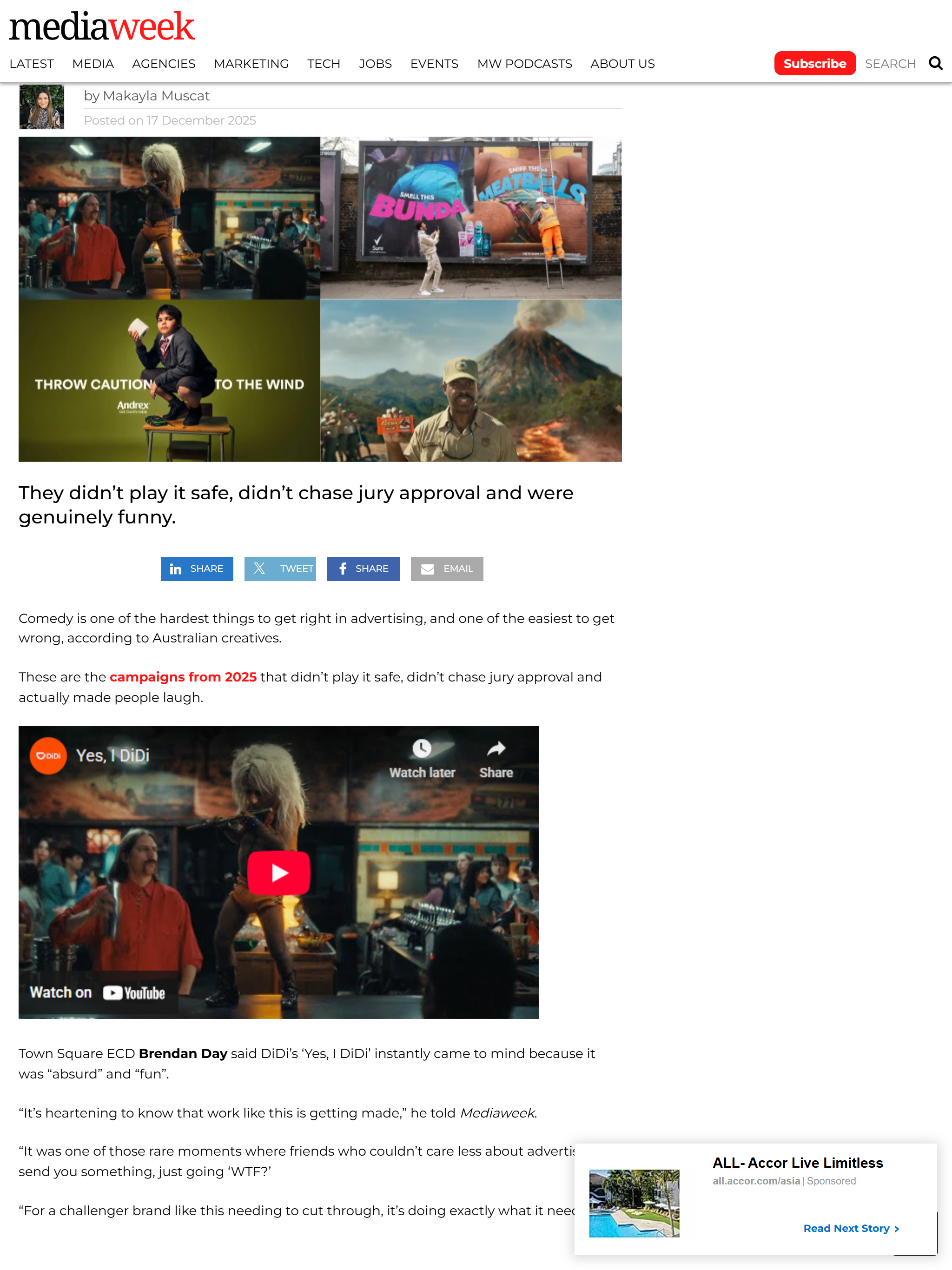Go to the AGENCIES section
This screenshot has height=1270, width=952.
164,64
